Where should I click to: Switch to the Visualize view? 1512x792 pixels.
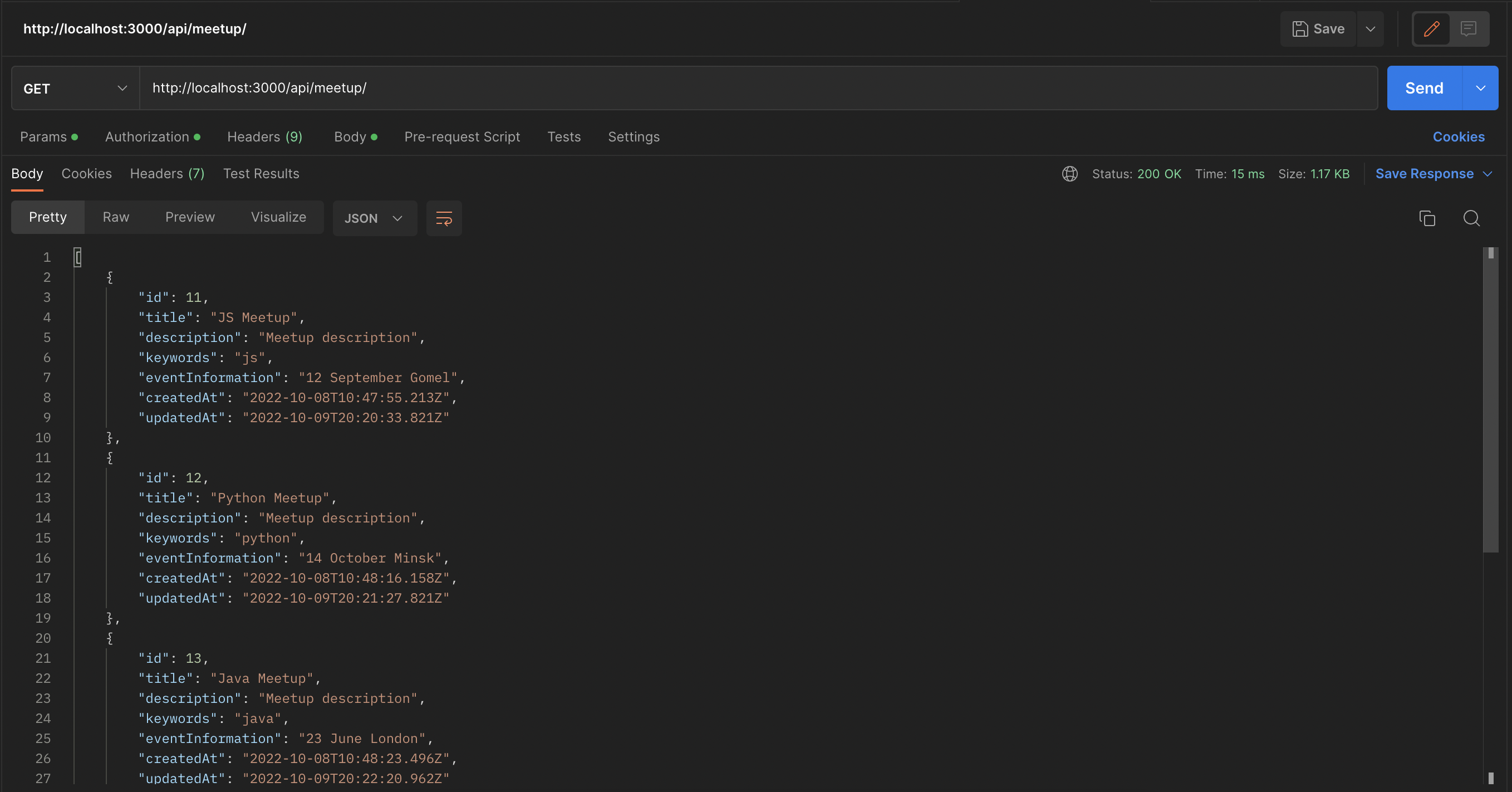pos(278,217)
